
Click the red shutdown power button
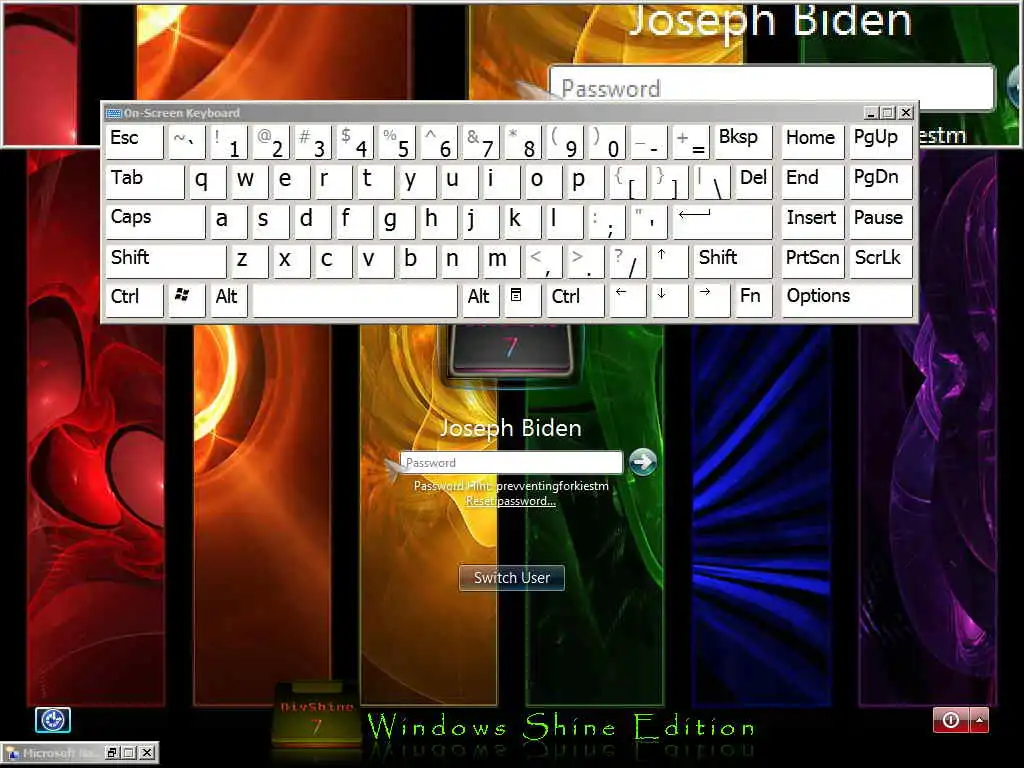coord(951,720)
